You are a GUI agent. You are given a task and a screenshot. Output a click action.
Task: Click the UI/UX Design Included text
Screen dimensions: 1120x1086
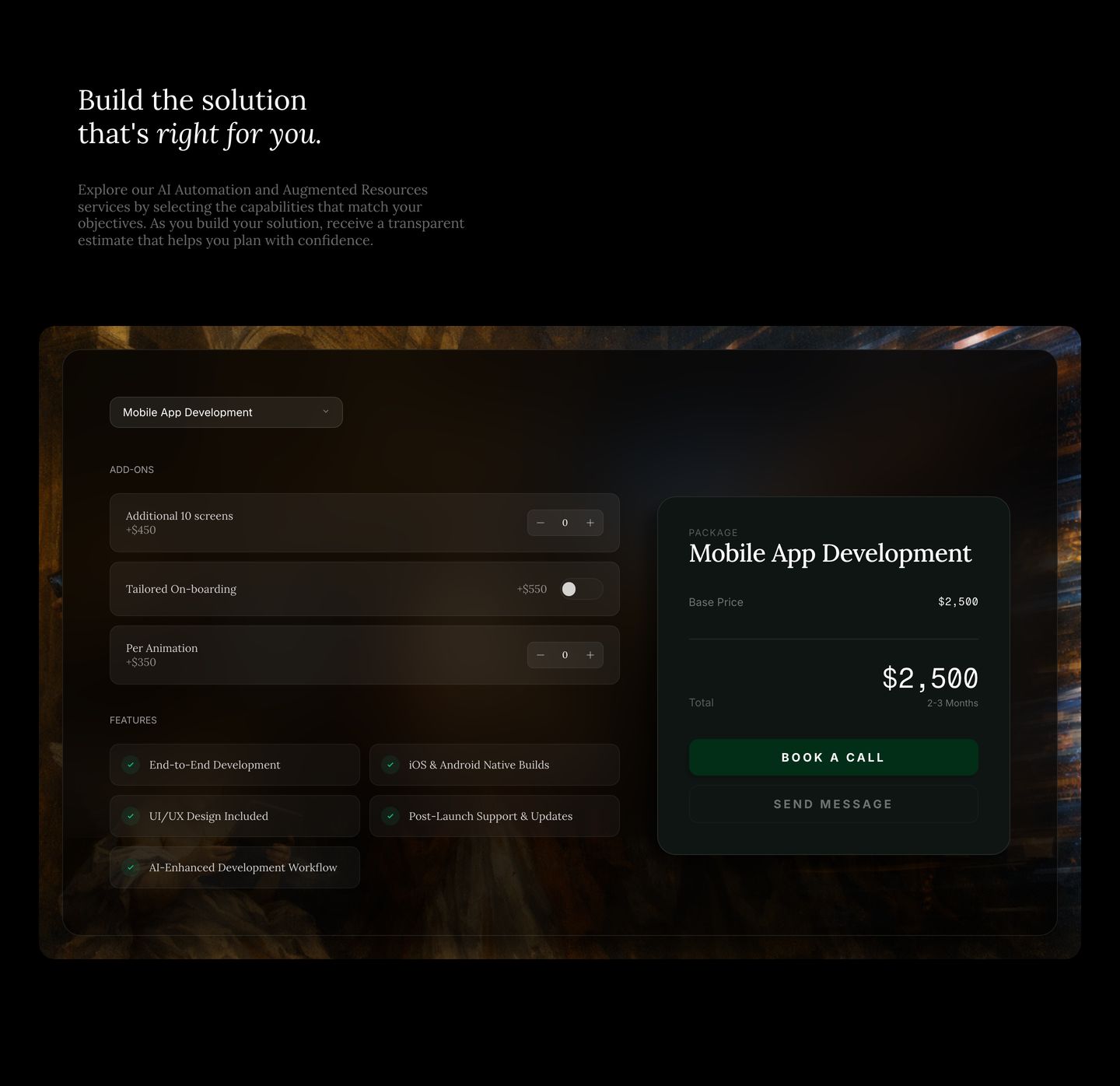coord(208,816)
